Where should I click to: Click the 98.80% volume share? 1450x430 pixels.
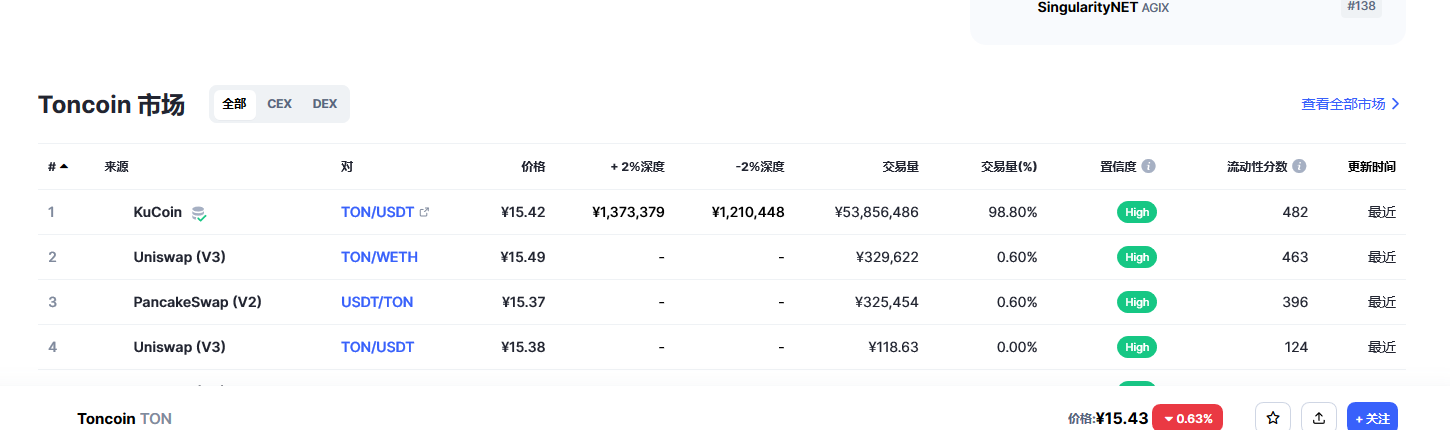(x=1012, y=212)
